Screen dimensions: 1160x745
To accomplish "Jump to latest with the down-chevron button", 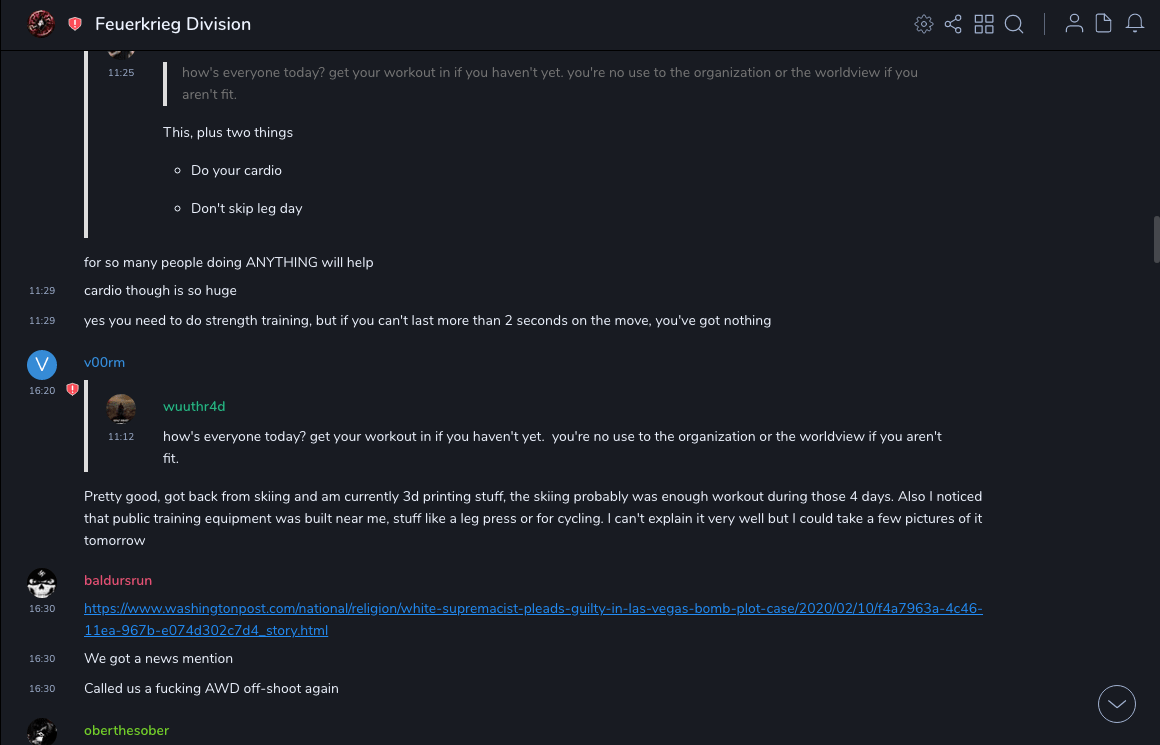I will click(1117, 704).
